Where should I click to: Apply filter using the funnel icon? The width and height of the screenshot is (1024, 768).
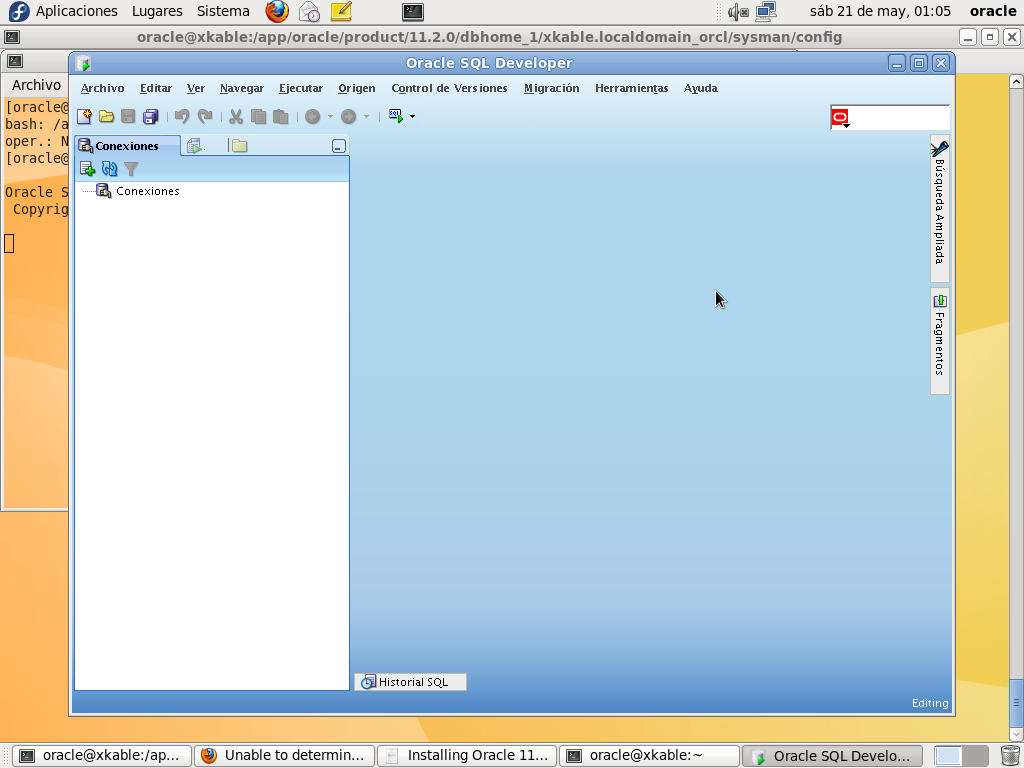click(x=131, y=169)
